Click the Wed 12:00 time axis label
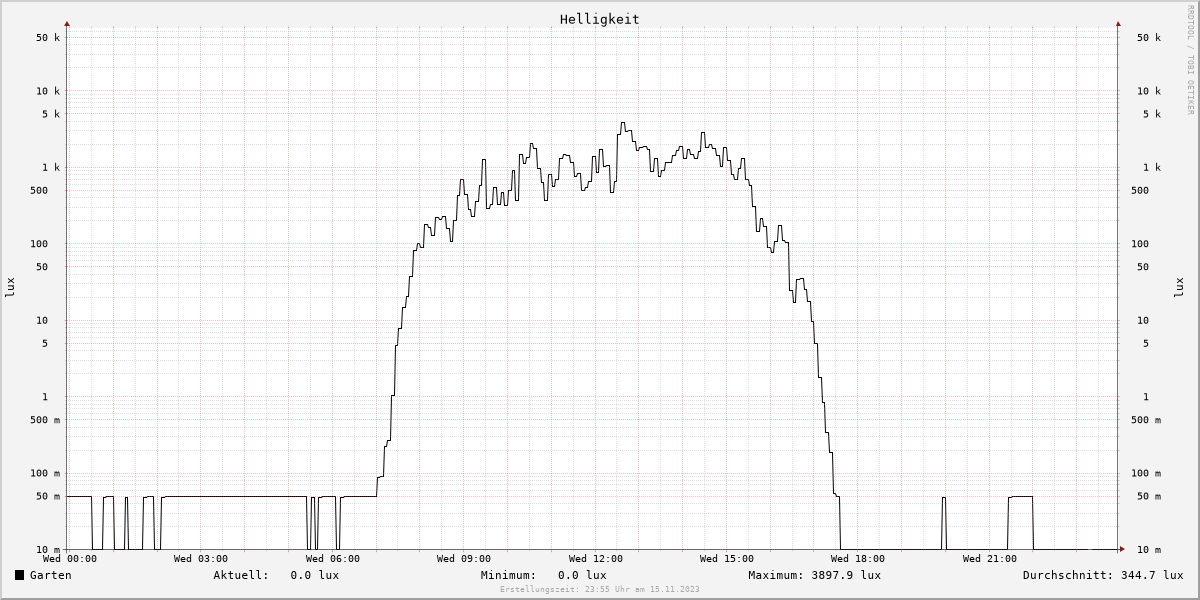The image size is (1200, 600). [595, 559]
